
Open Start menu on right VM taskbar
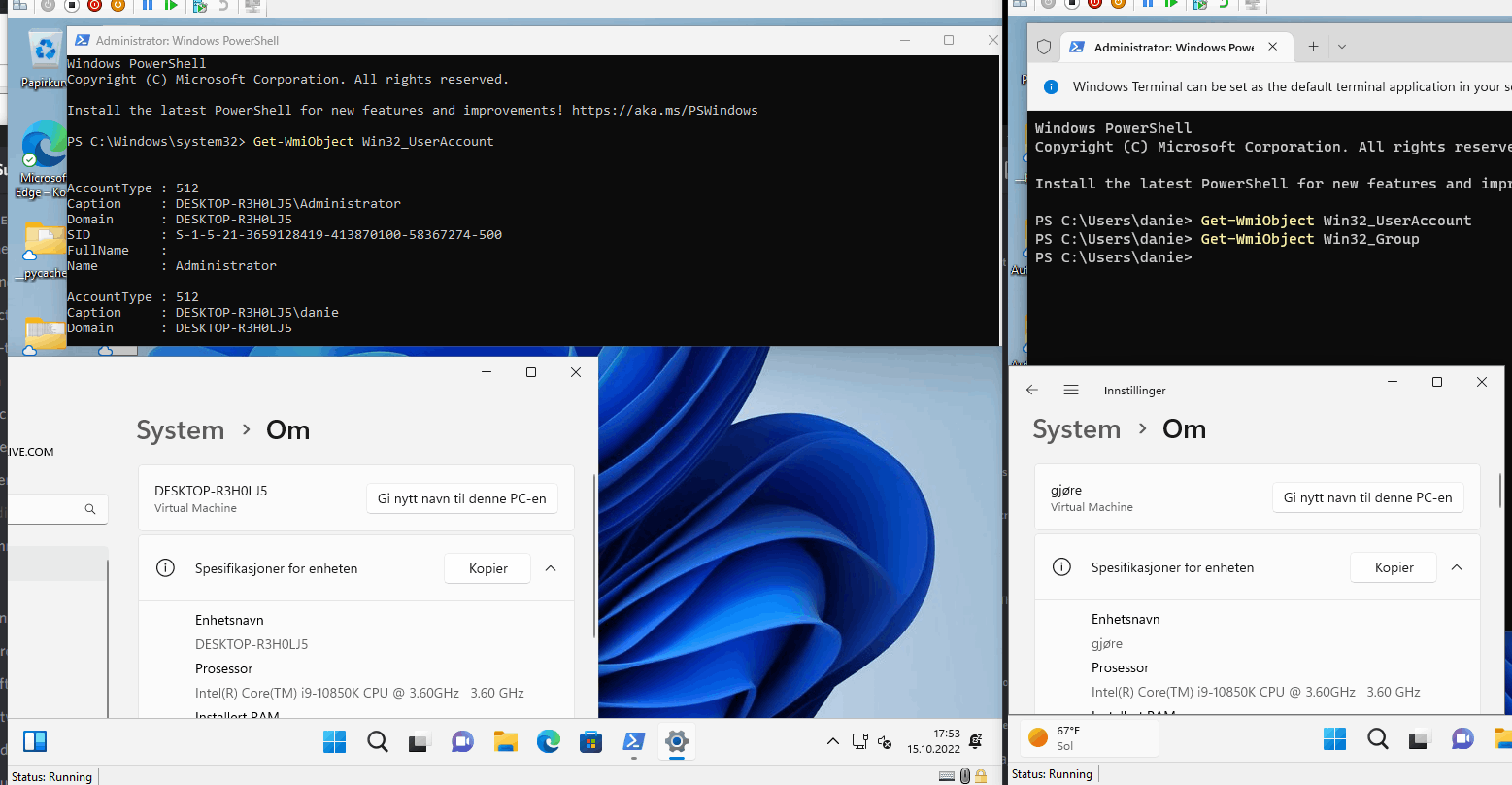[x=1334, y=738]
